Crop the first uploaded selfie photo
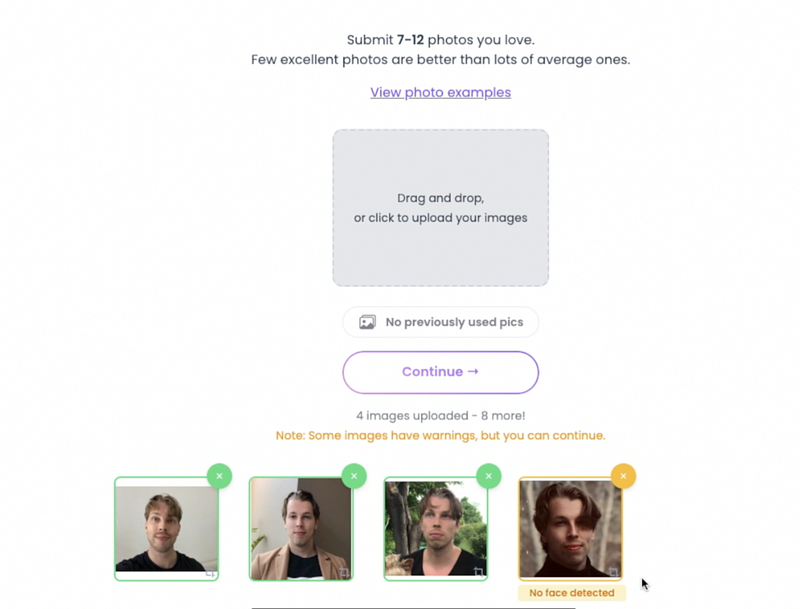The image size is (800, 609). pyautogui.click(x=210, y=573)
